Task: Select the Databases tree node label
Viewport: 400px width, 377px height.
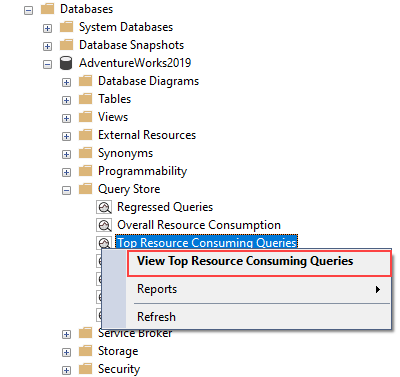Action: pos(87,9)
